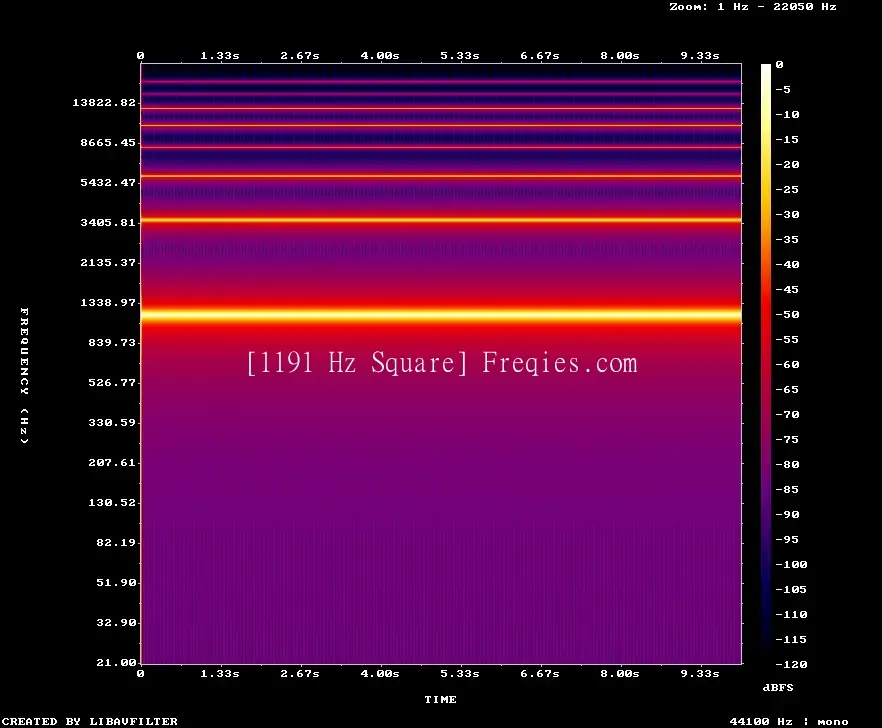Click the brightest fundamental band near 1191 Hz
Image resolution: width=882 pixels, height=728 pixels.
[441, 314]
